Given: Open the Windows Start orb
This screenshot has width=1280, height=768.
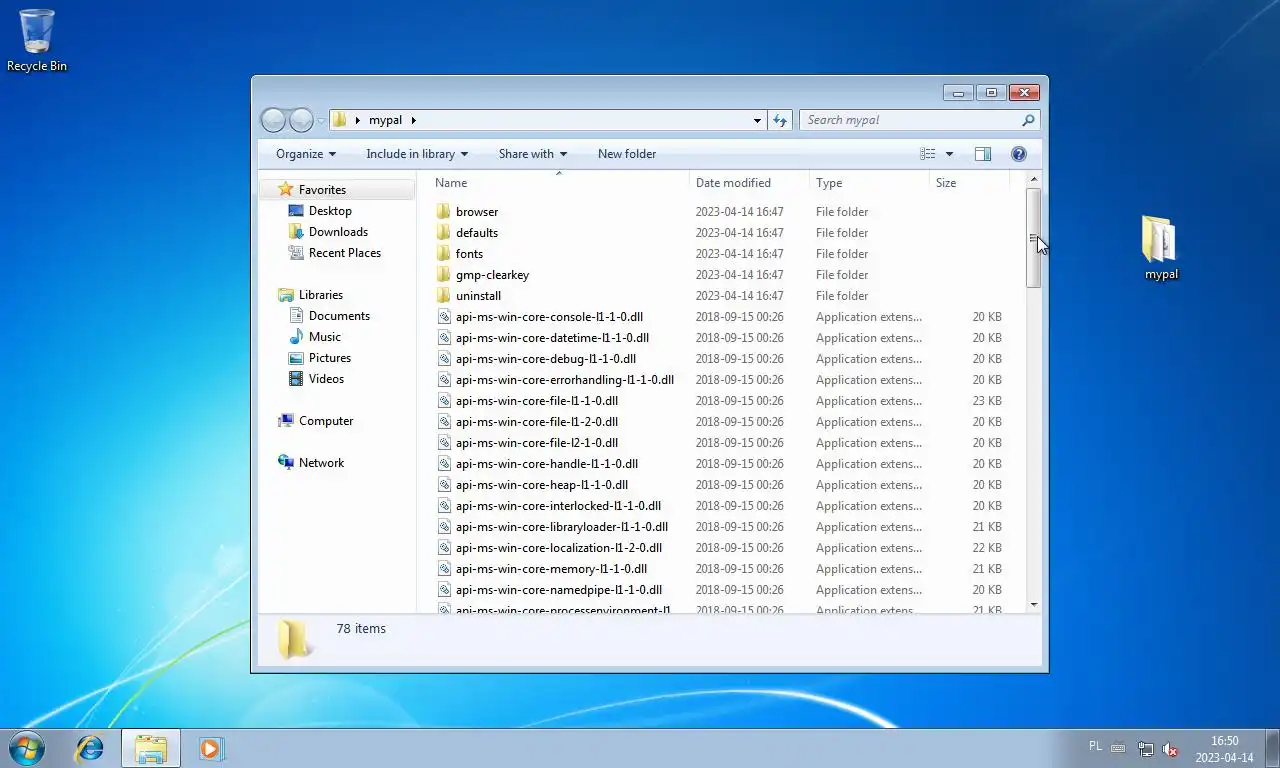Looking at the screenshot, I should click(27, 748).
